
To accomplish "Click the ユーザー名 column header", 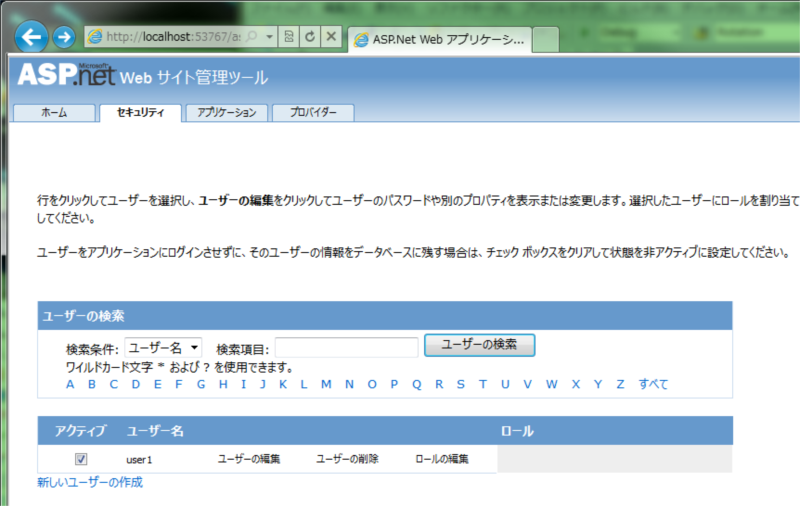I will tap(155, 431).
